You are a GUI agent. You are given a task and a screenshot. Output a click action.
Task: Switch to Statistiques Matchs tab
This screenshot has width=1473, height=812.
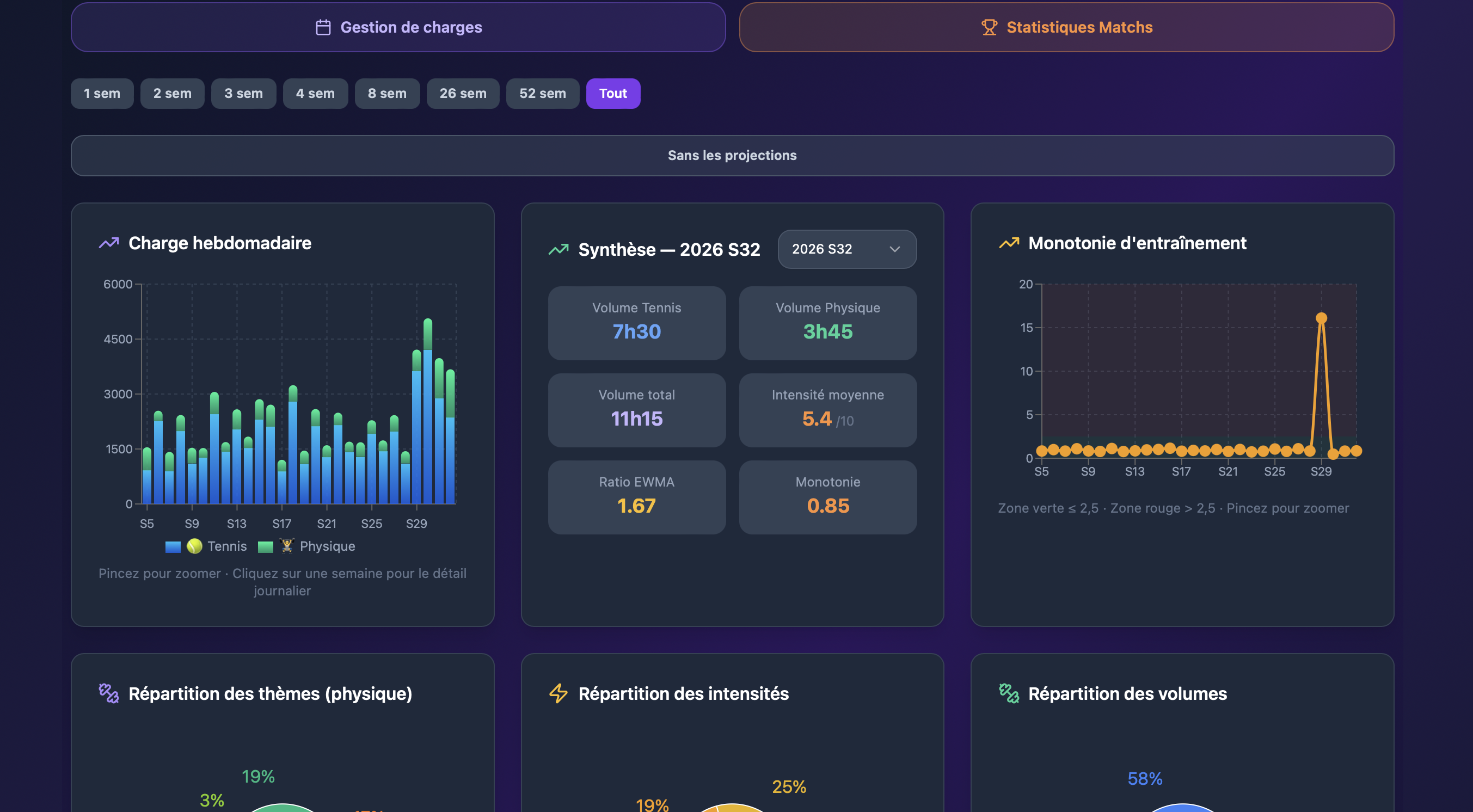[1066, 27]
